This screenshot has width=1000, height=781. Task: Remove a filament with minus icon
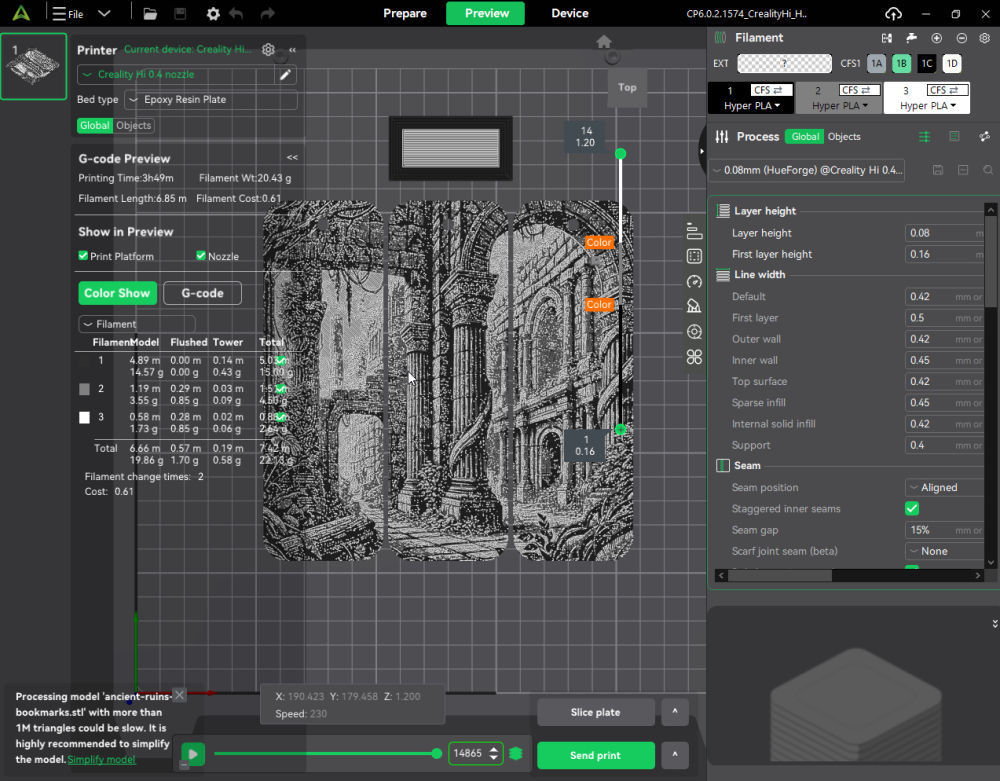pyautogui.click(x=962, y=38)
